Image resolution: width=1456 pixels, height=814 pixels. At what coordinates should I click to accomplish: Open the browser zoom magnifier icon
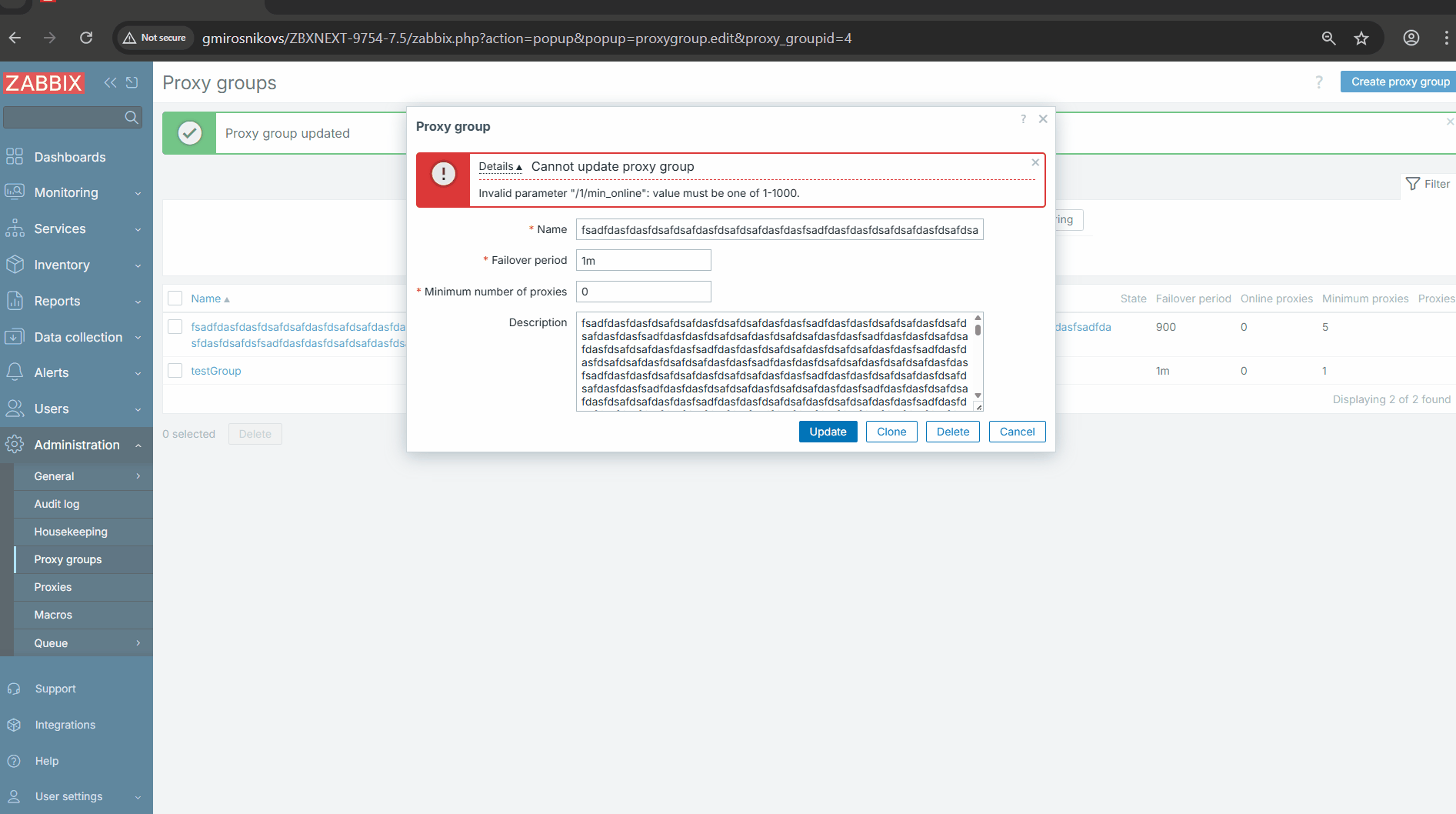pyautogui.click(x=1328, y=38)
